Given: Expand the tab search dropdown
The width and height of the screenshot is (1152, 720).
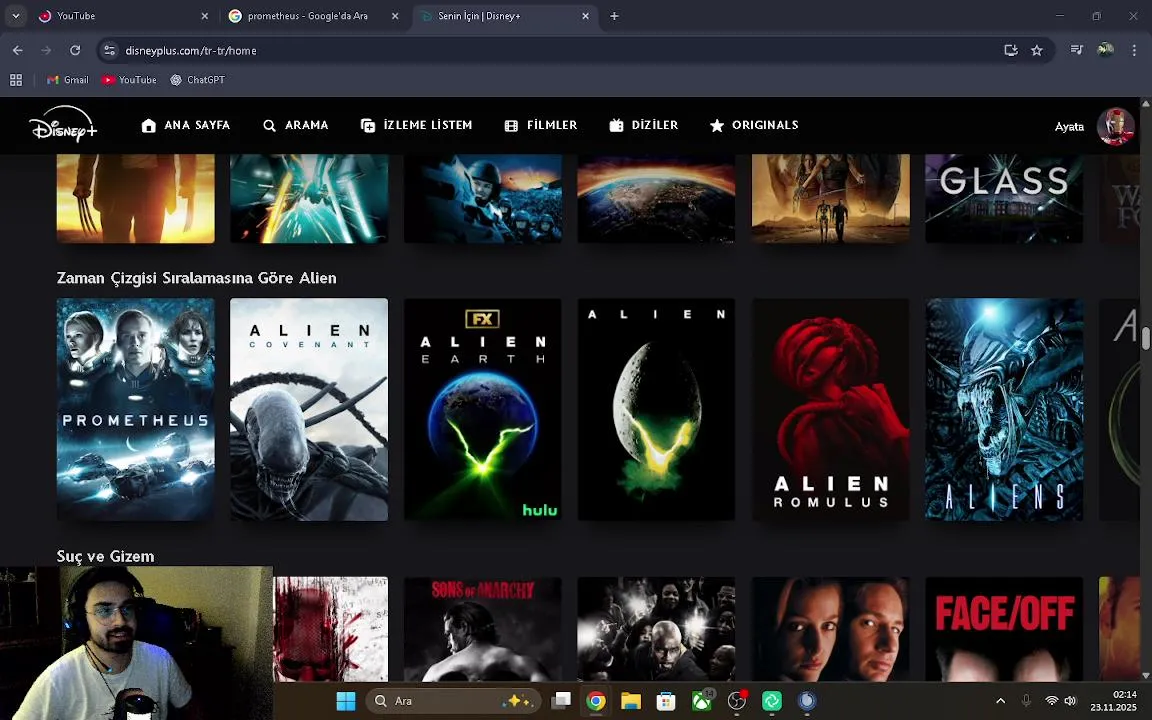Looking at the screenshot, I should (15, 15).
